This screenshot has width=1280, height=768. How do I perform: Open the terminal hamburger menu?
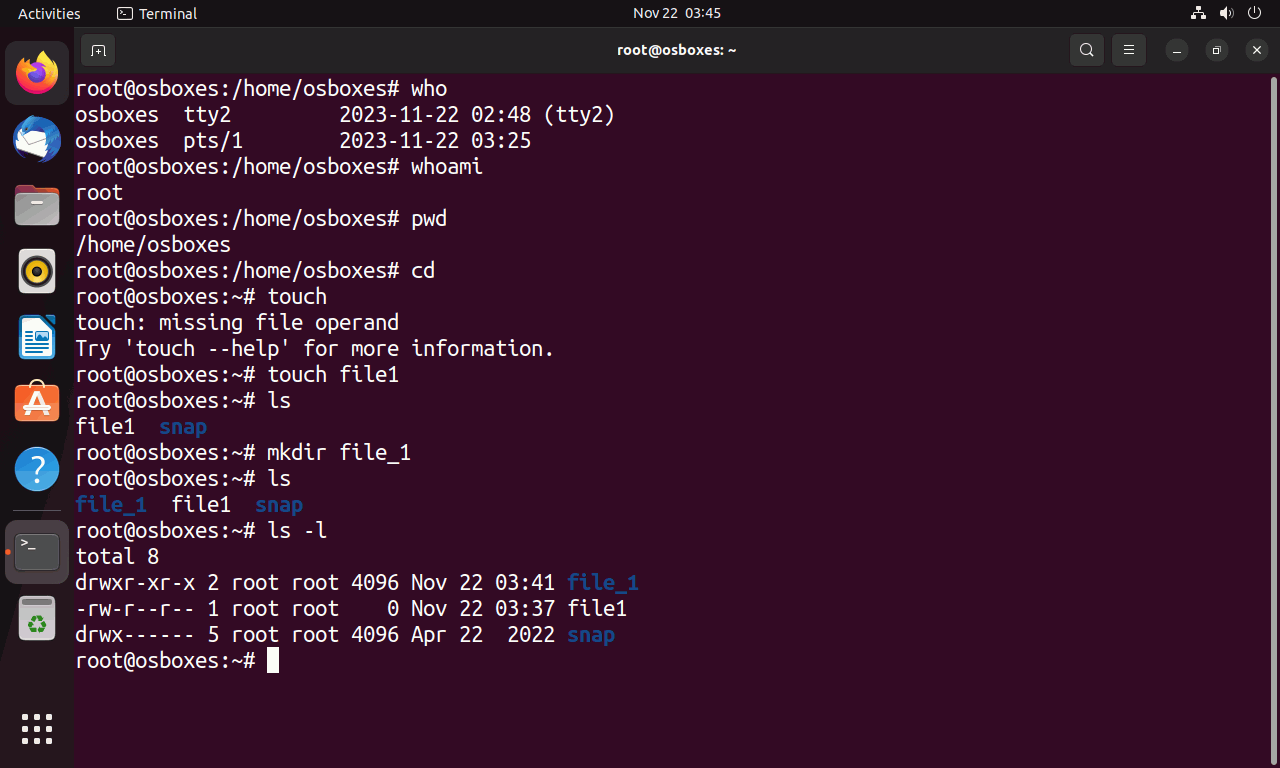point(1129,50)
